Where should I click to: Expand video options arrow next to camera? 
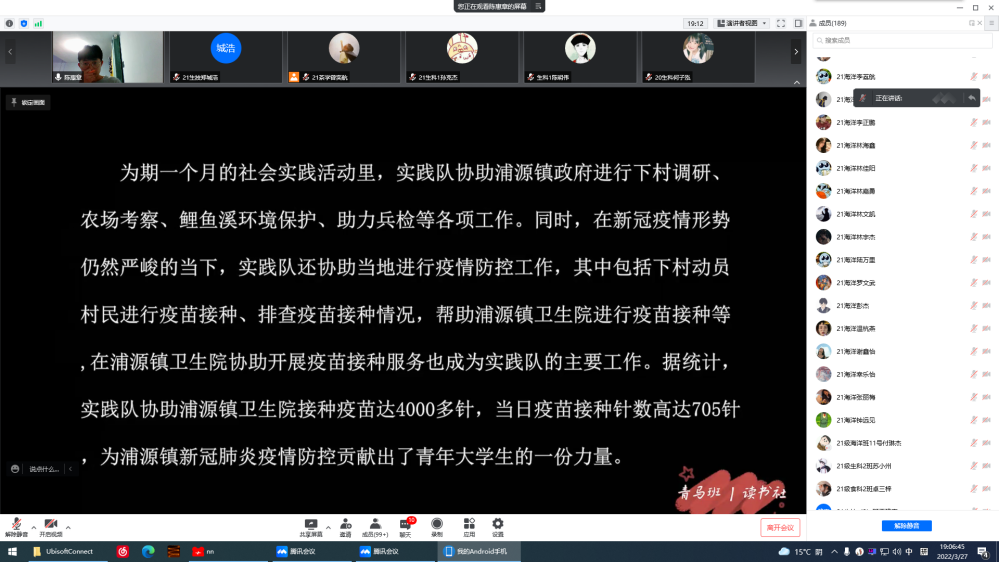(69, 526)
